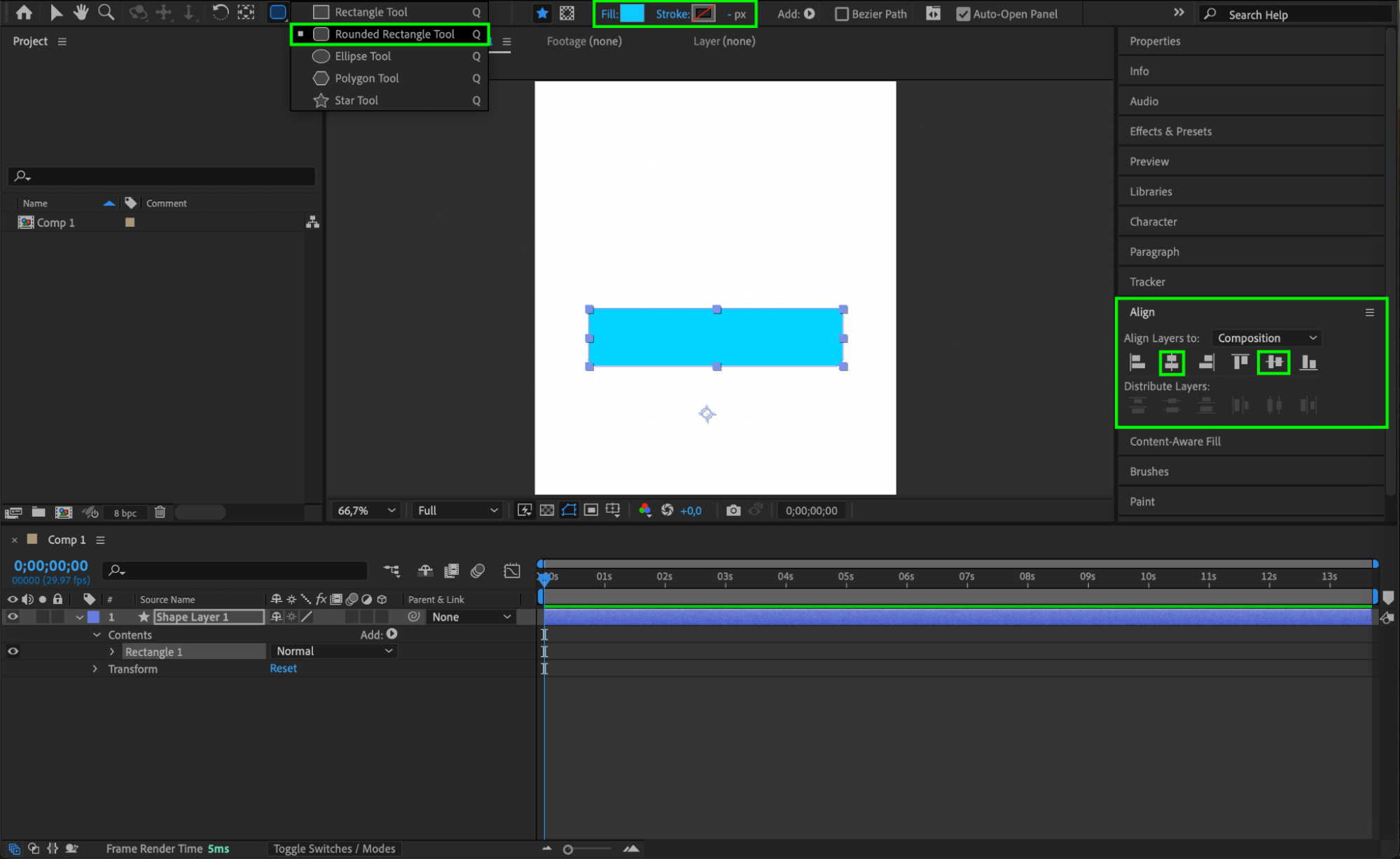This screenshot has width=1400, height=859.
Task: Hide Shape Layer 1 with eye icon
Action: click(13, 617)
